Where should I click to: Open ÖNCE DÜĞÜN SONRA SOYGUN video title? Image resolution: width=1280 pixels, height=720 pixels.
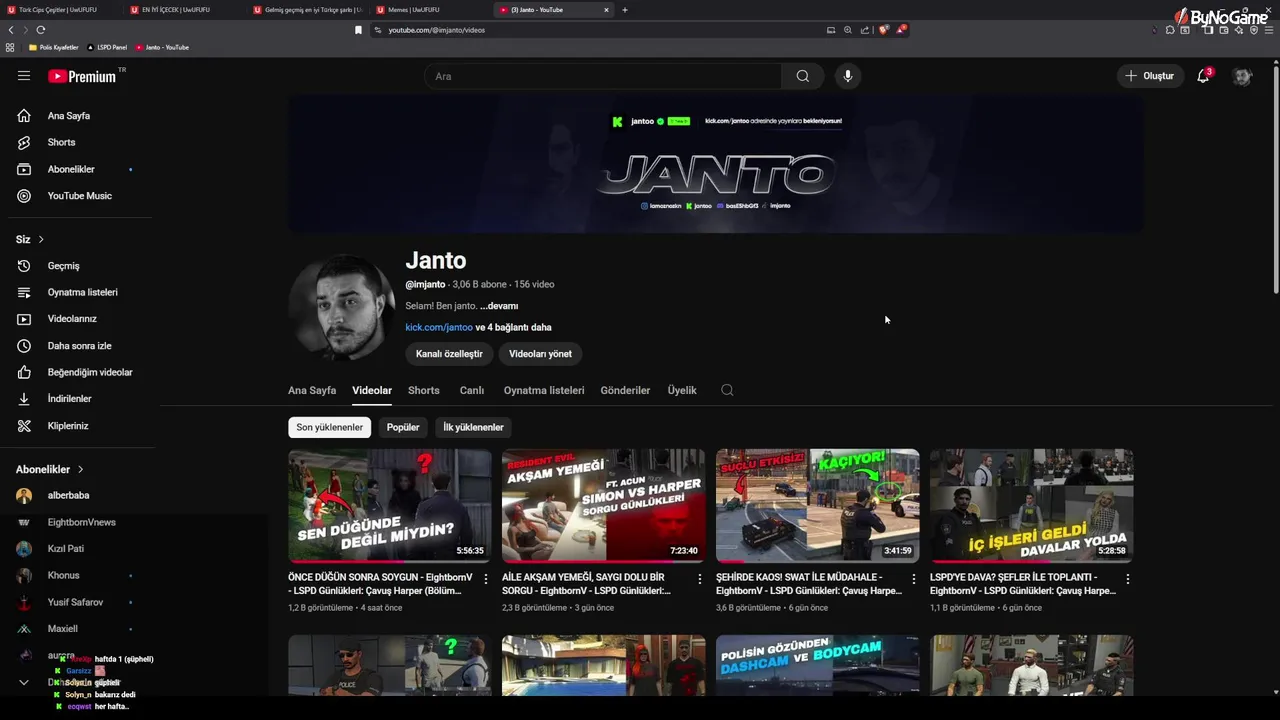(380, 584)
